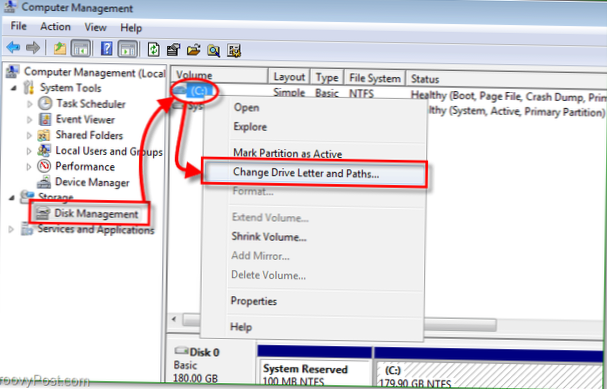
Task: Click the System Tools icon
Action: coord(29,87)
